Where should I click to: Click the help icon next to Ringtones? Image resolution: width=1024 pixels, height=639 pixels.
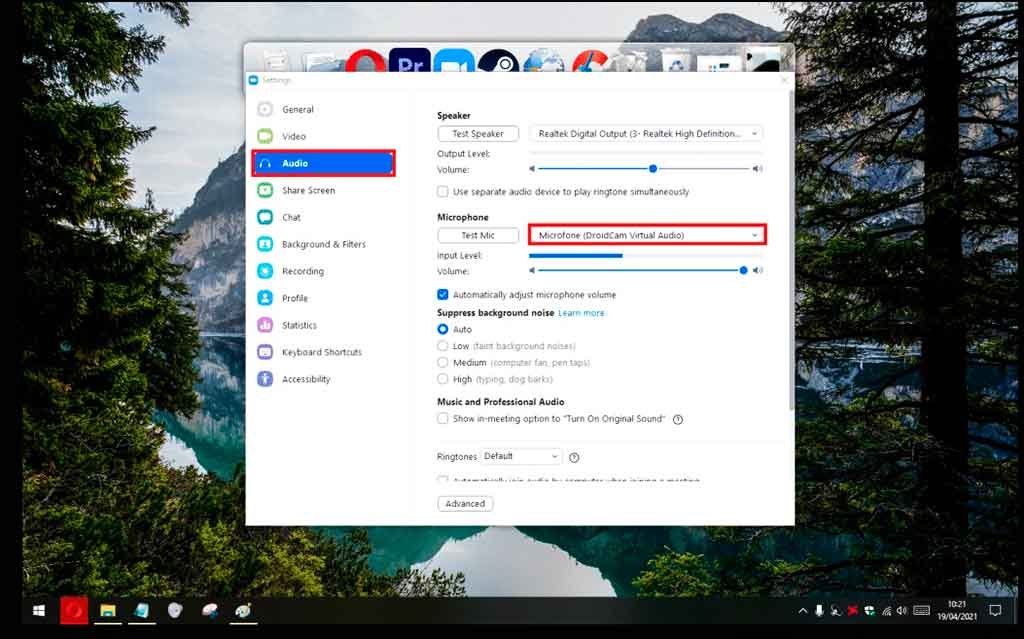coord(574,458)
